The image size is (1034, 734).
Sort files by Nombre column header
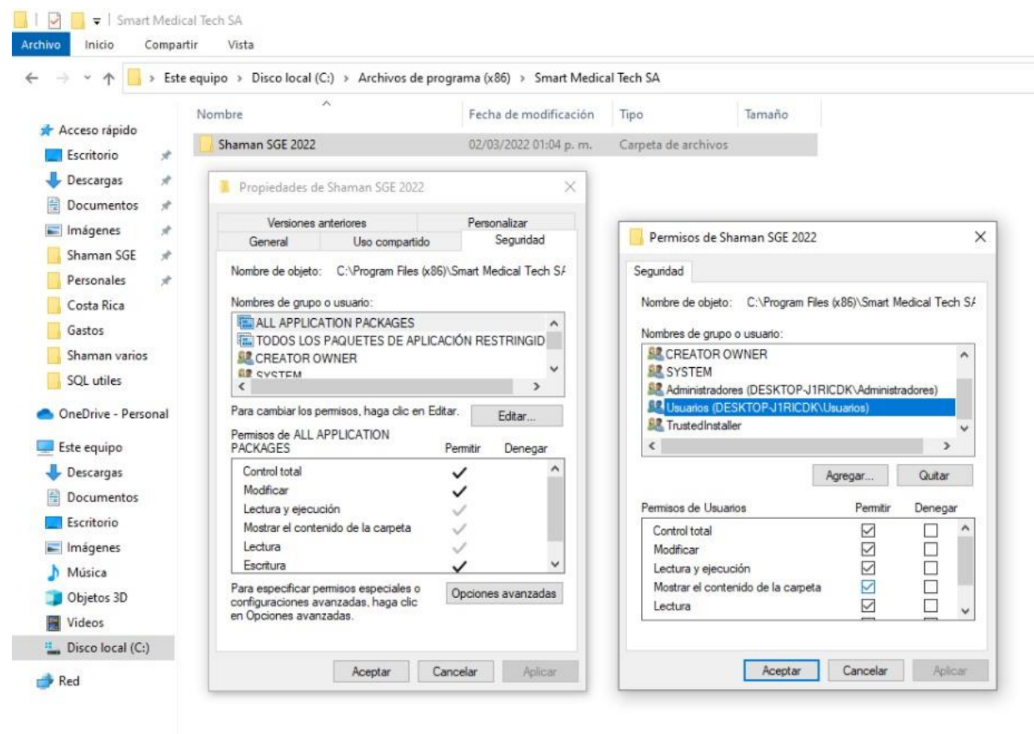220,114
